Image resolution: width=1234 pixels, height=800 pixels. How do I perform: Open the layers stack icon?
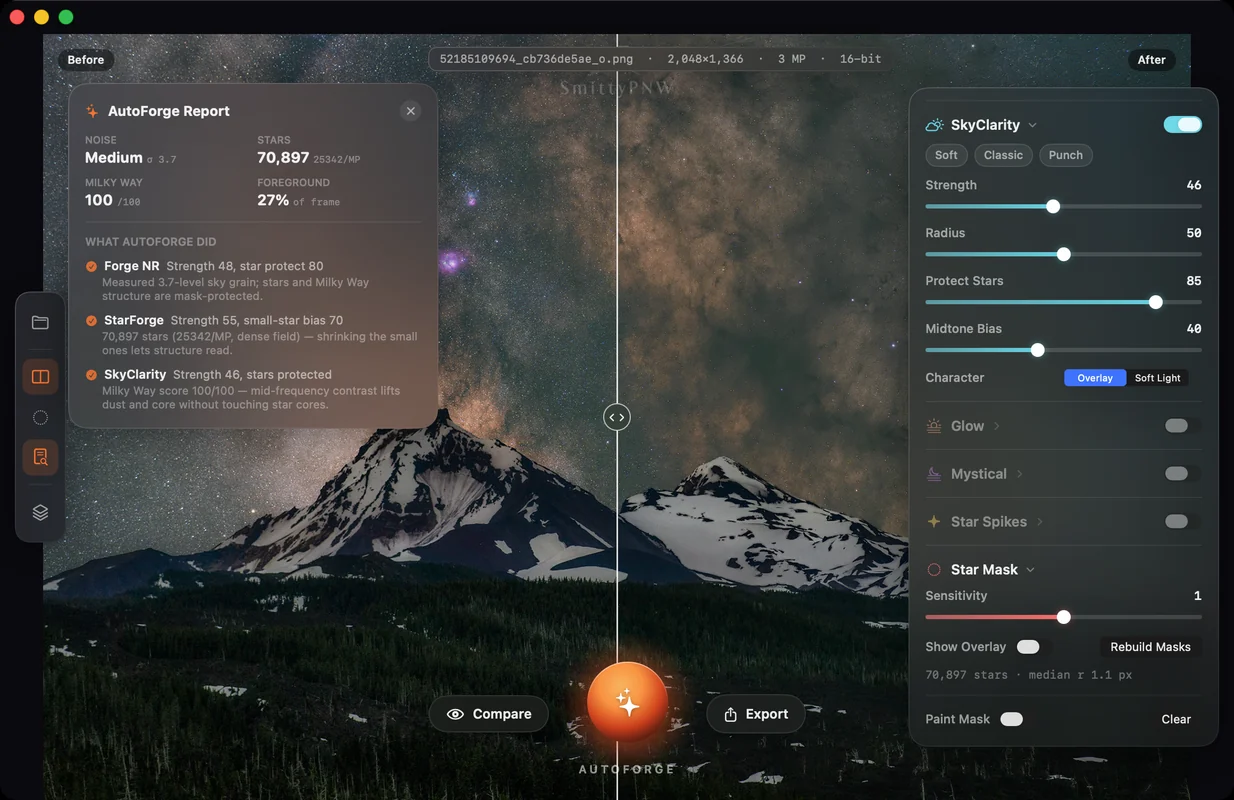40,512
